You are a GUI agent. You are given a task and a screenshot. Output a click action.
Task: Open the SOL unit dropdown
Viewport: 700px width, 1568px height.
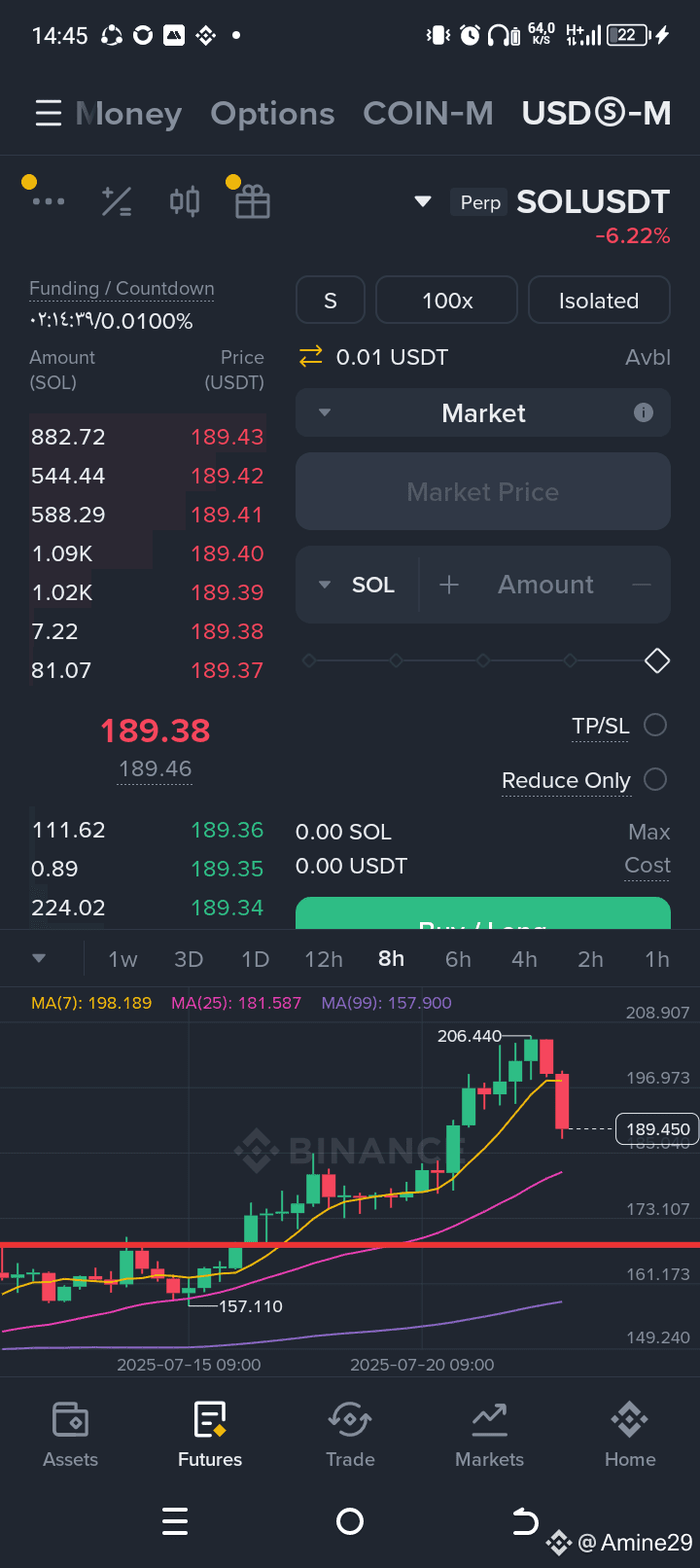tap(357, 585)
